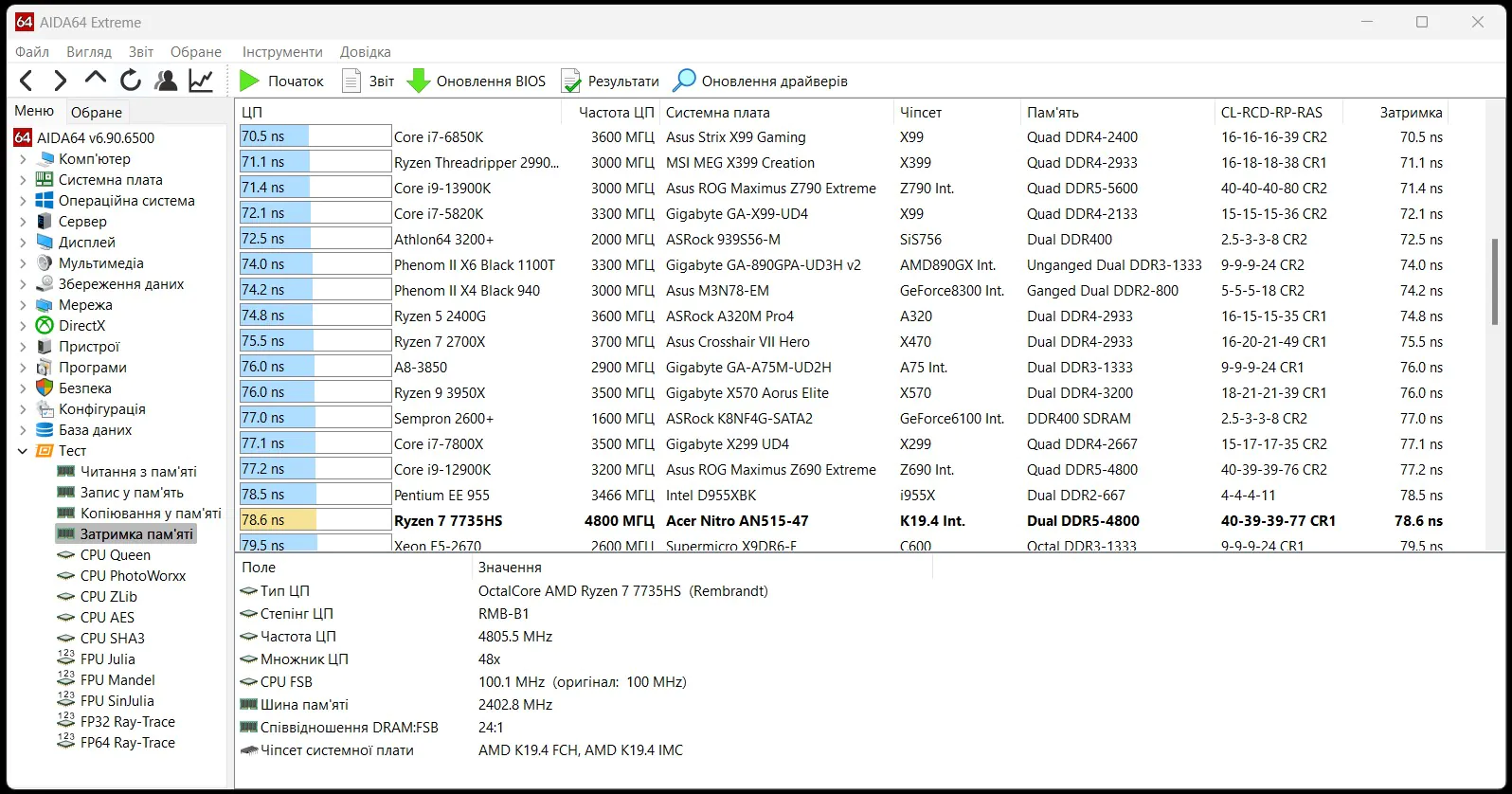Click the Множник ЦП field row
Image resolution: width=1512 pixels, height=794 pixels.
[x=585, y=659]
